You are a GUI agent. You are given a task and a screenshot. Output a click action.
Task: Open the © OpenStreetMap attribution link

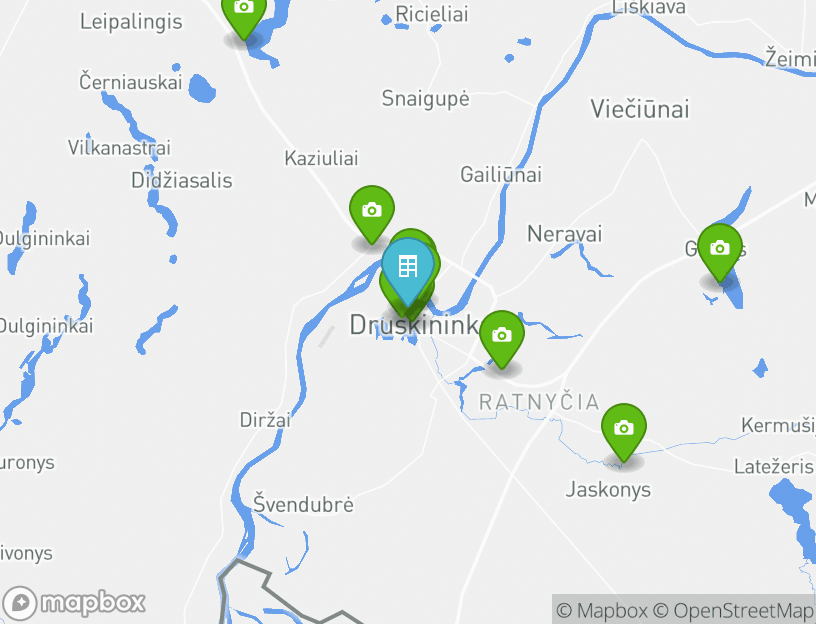(733, 610)
